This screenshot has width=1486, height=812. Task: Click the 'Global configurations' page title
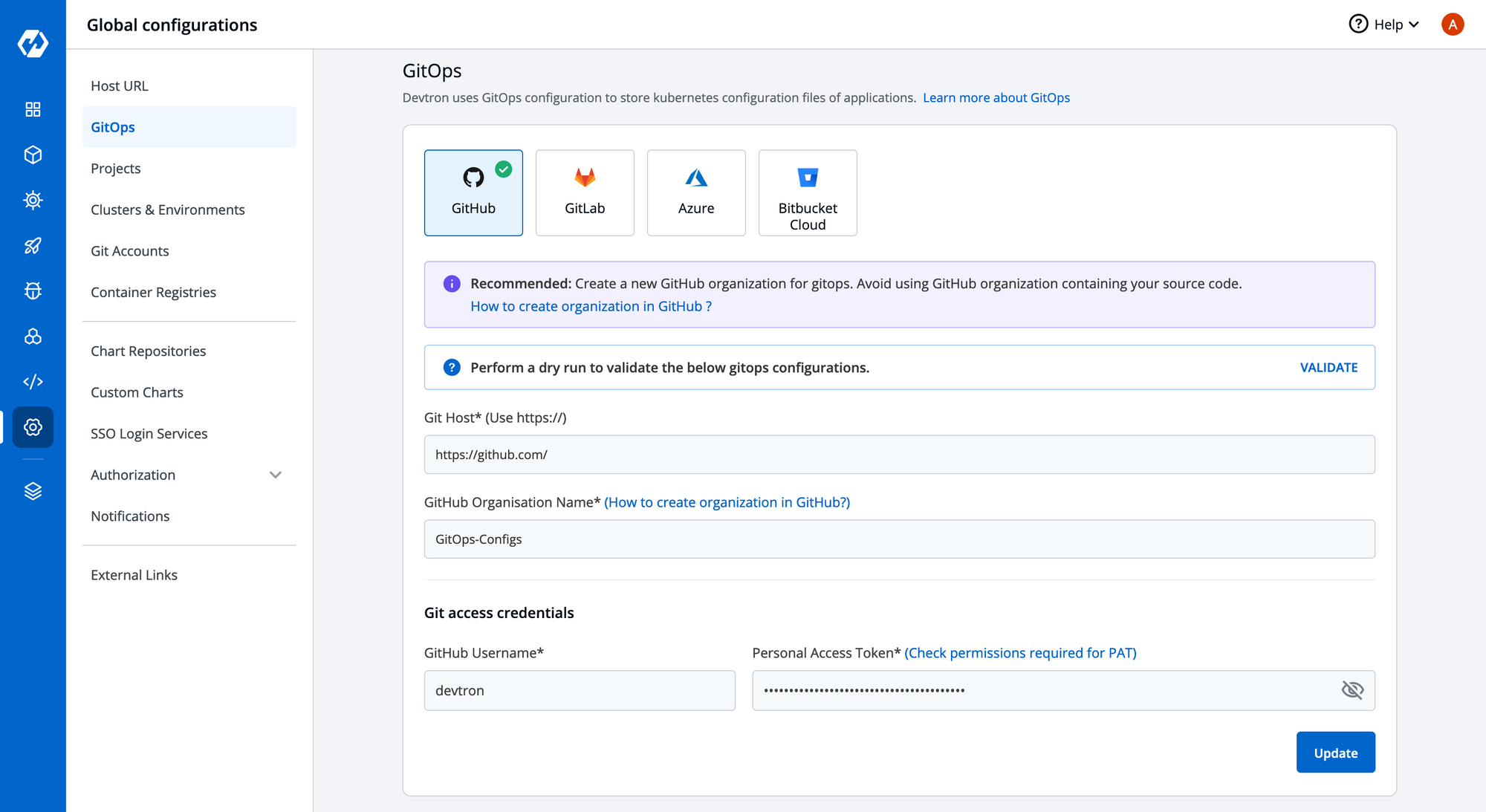pos(172,25)
